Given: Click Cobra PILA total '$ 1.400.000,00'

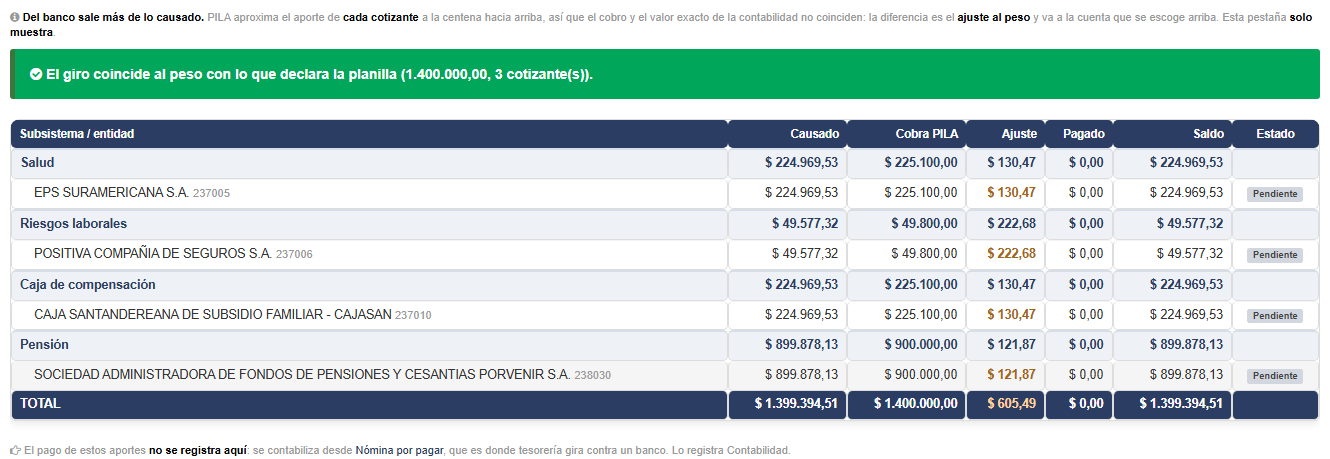Looking at the screenshot, I should (x=916, y=404).
